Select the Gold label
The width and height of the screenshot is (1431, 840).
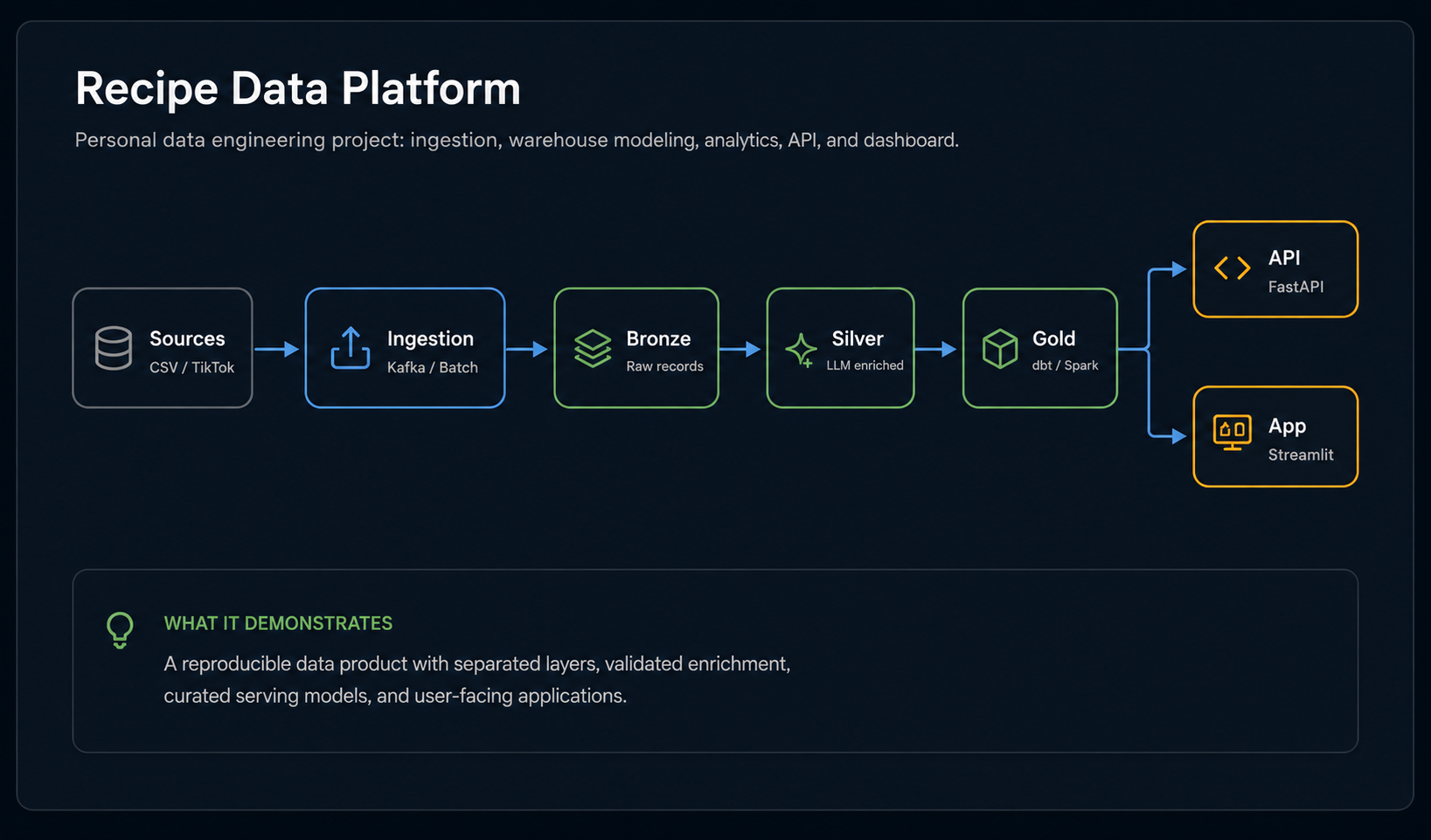click(x=1053, y=338)
